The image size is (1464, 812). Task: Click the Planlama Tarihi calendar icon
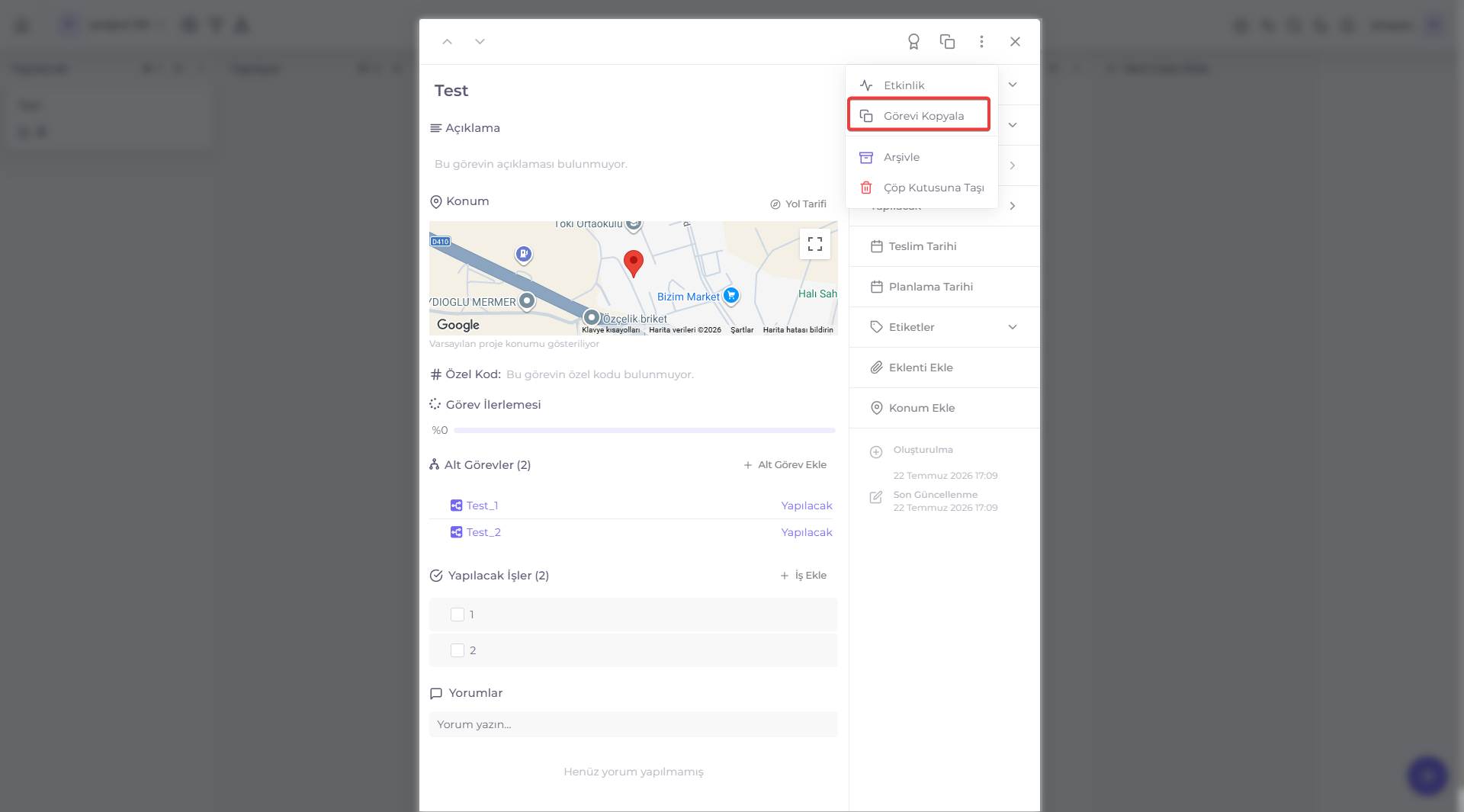[877, 287]
